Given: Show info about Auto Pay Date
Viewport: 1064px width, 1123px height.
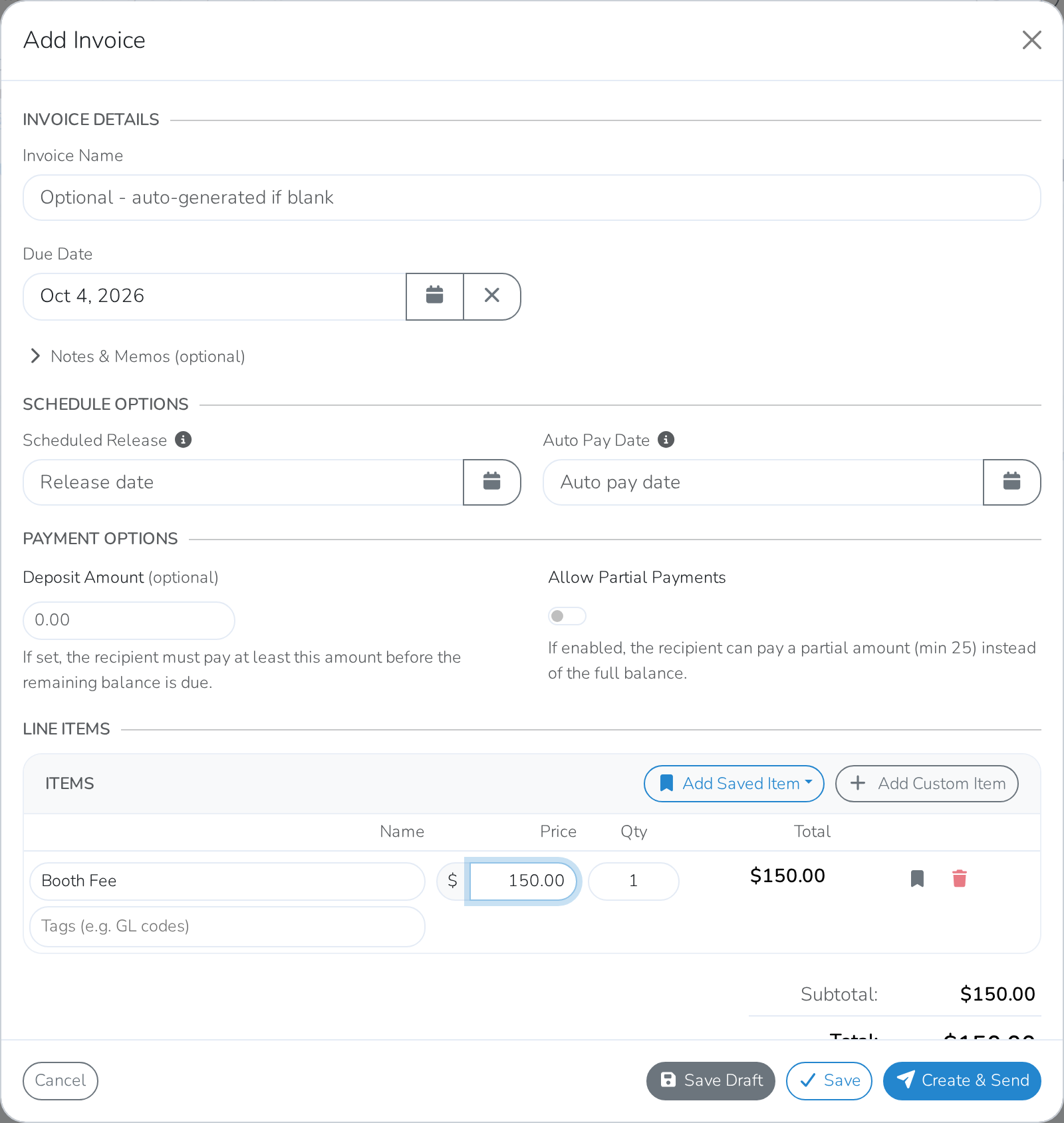Looking at the screenshot, I should coord(666,440).
